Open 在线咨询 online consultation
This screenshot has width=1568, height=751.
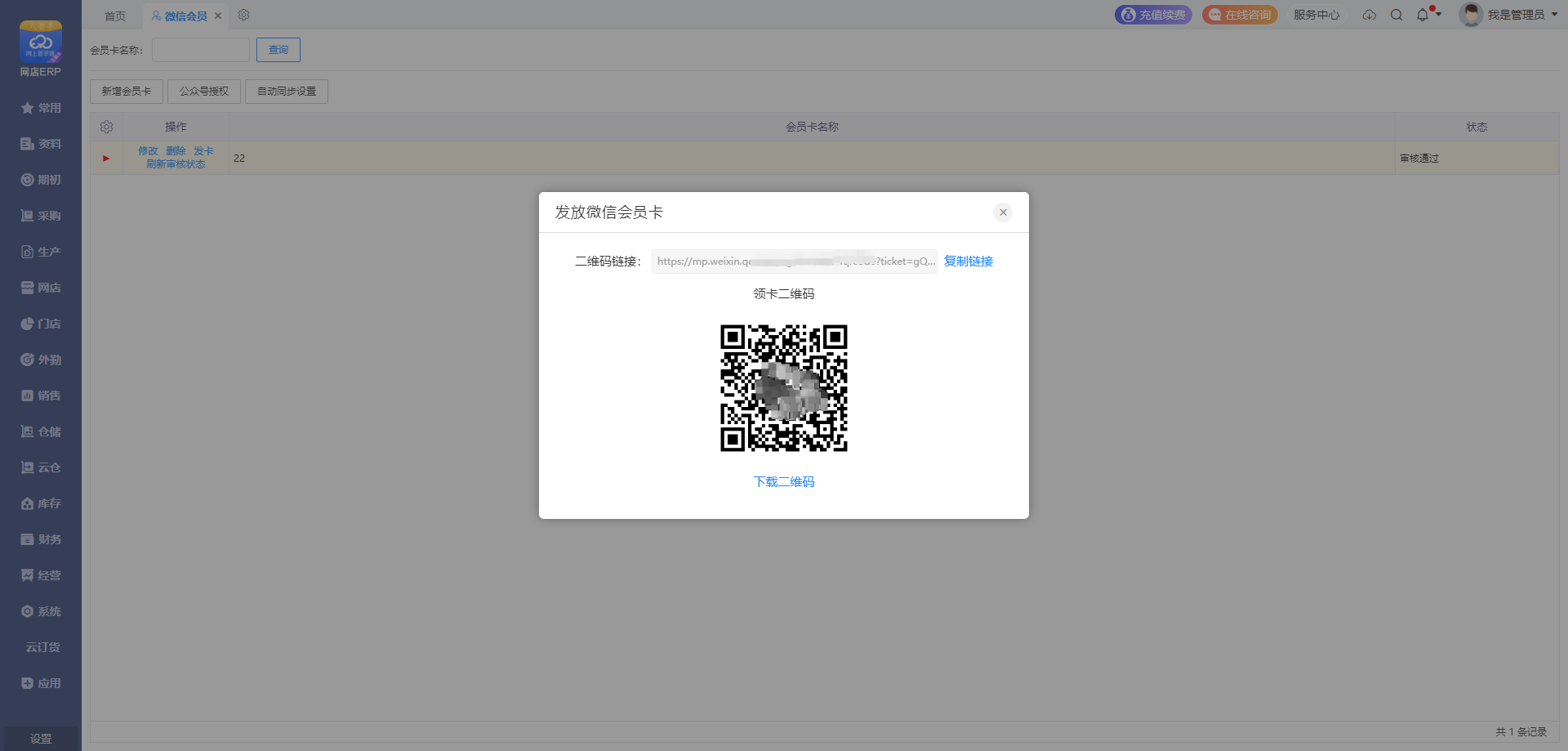[x=1240, y=15]
